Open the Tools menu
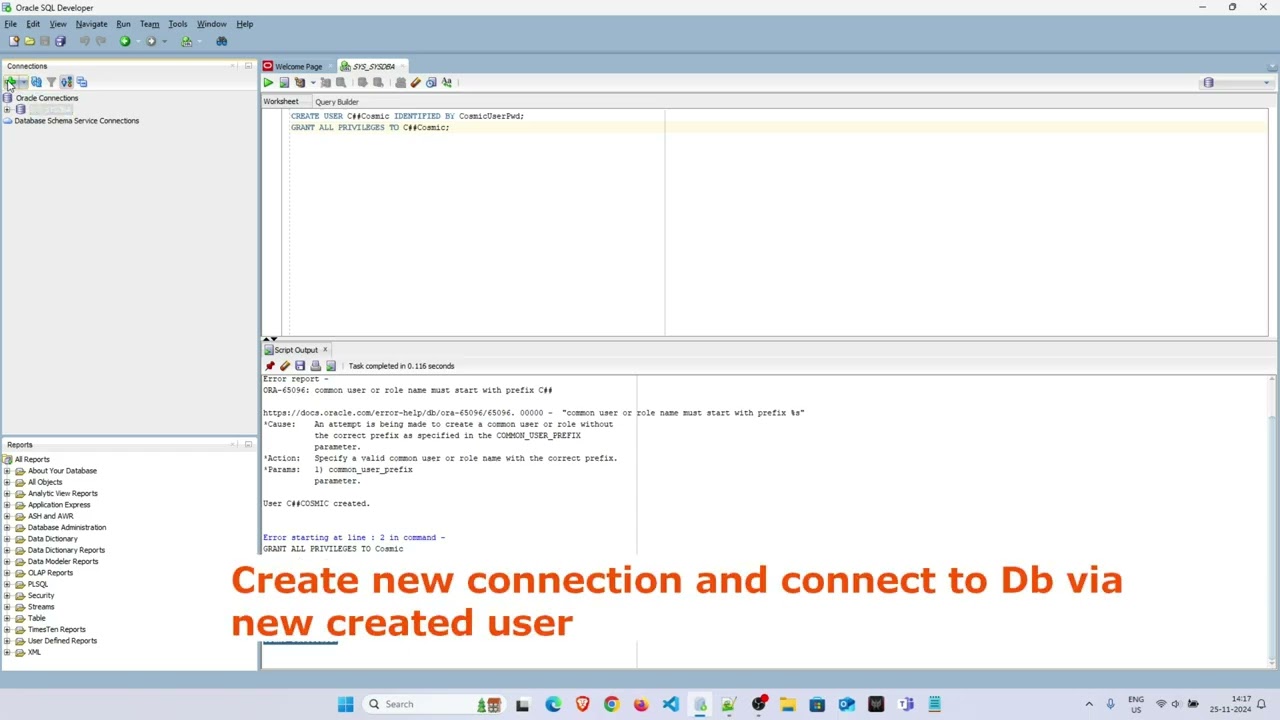This screenshot has height=720, width=1280. (177, 24)
